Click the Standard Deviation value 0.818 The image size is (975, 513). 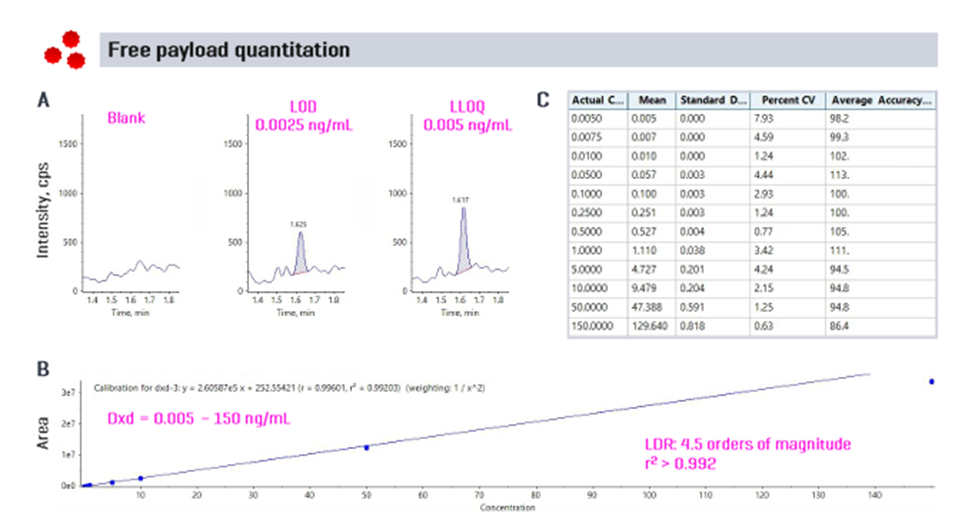coord(692,326)
